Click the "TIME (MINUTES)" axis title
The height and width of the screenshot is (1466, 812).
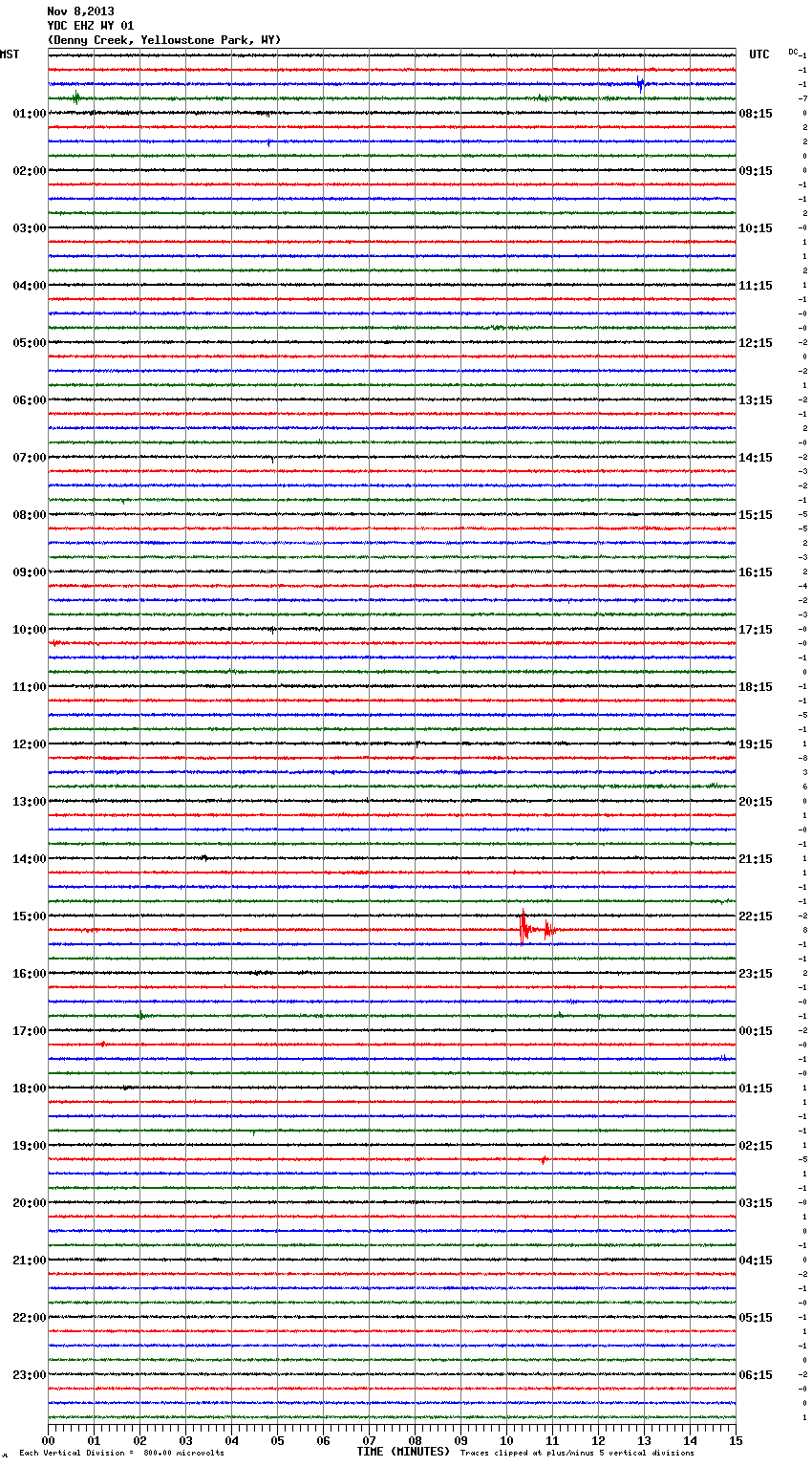click(403, 1452)
